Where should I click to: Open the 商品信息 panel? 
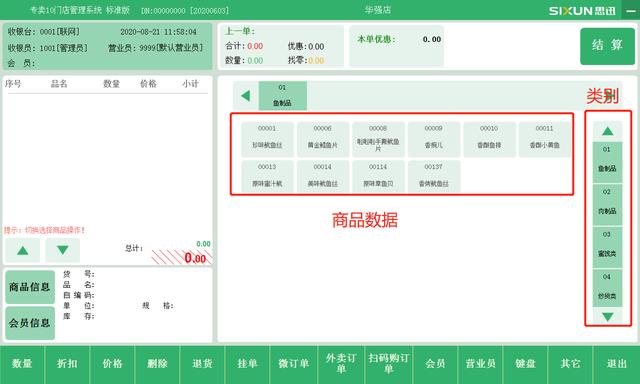coord(30,287)
